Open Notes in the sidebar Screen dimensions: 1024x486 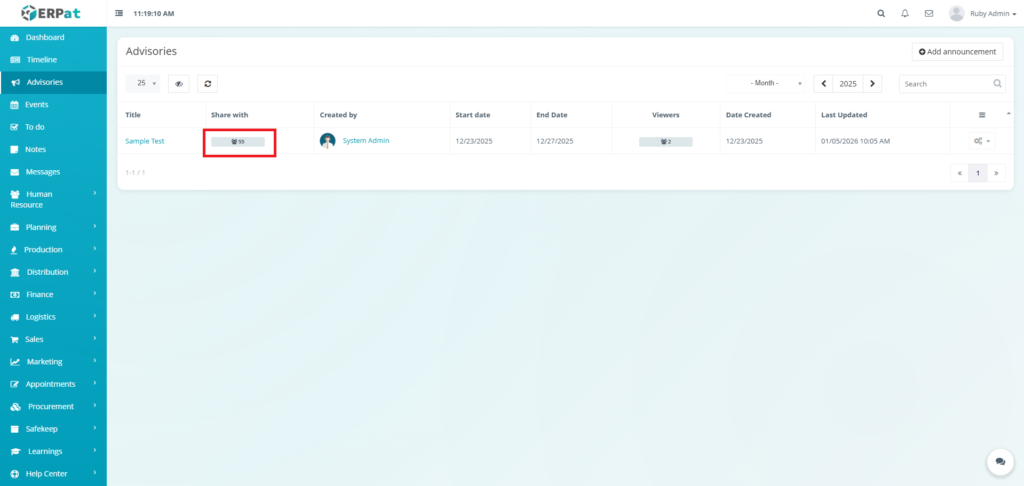pos(53,150)
